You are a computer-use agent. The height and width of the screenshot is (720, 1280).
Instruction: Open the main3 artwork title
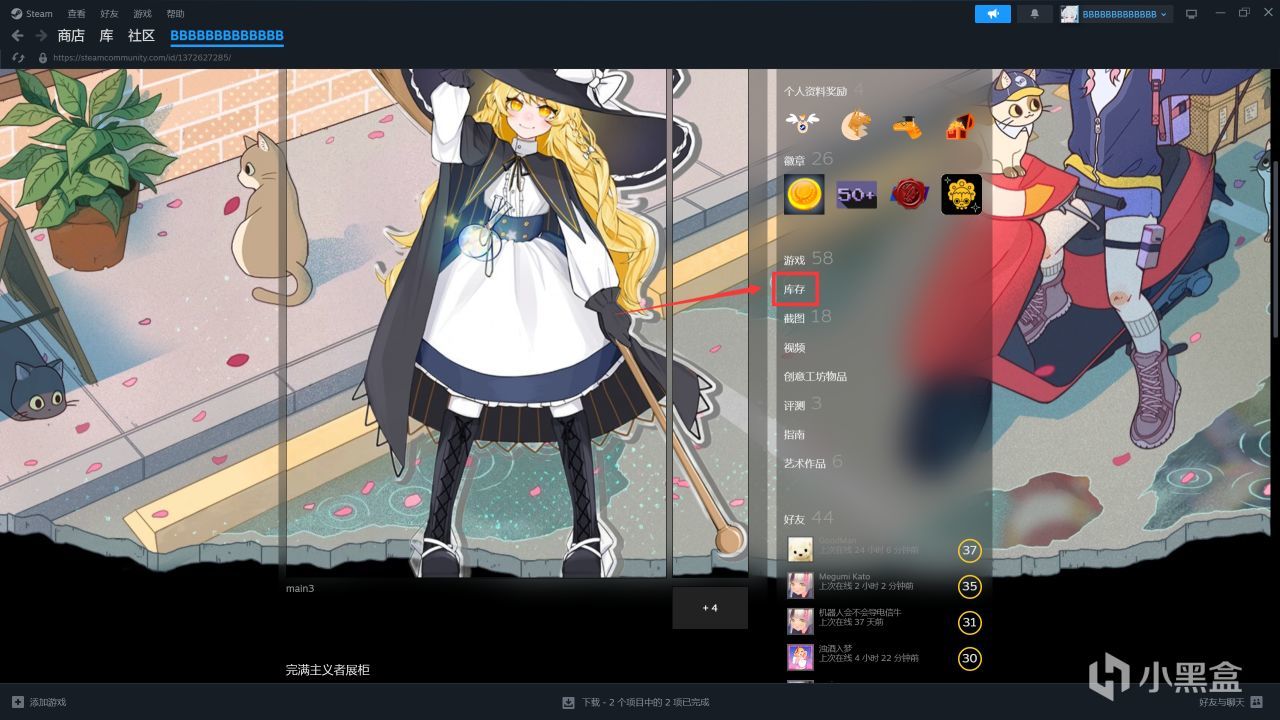tap(300, 588)
